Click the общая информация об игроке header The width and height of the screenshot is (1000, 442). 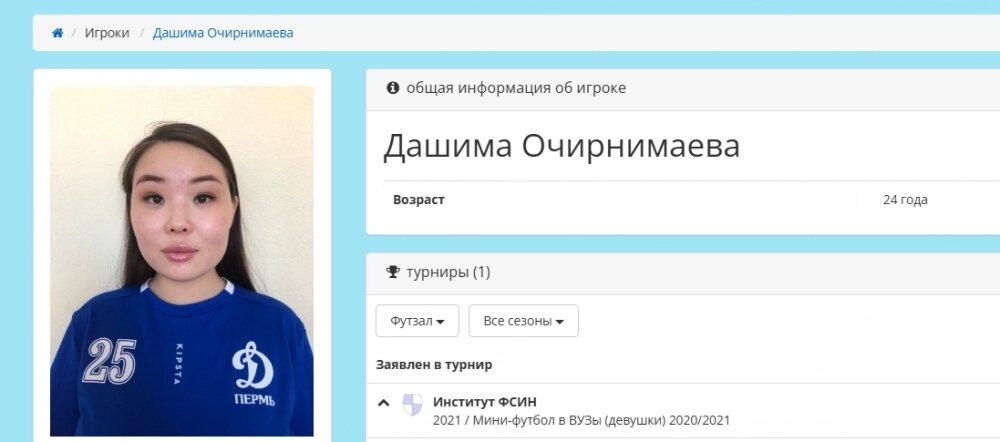(516, 88)
